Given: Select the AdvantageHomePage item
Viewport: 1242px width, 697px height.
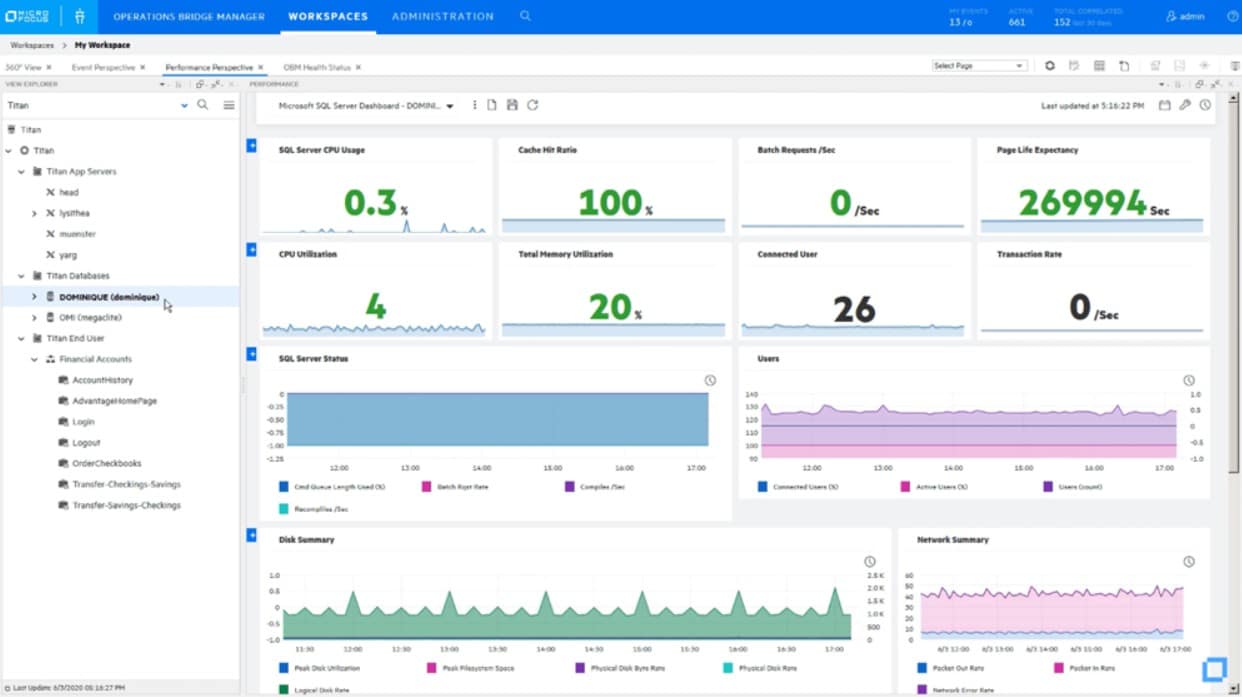Looking at the screenshot, I should (x=114, y=401).
